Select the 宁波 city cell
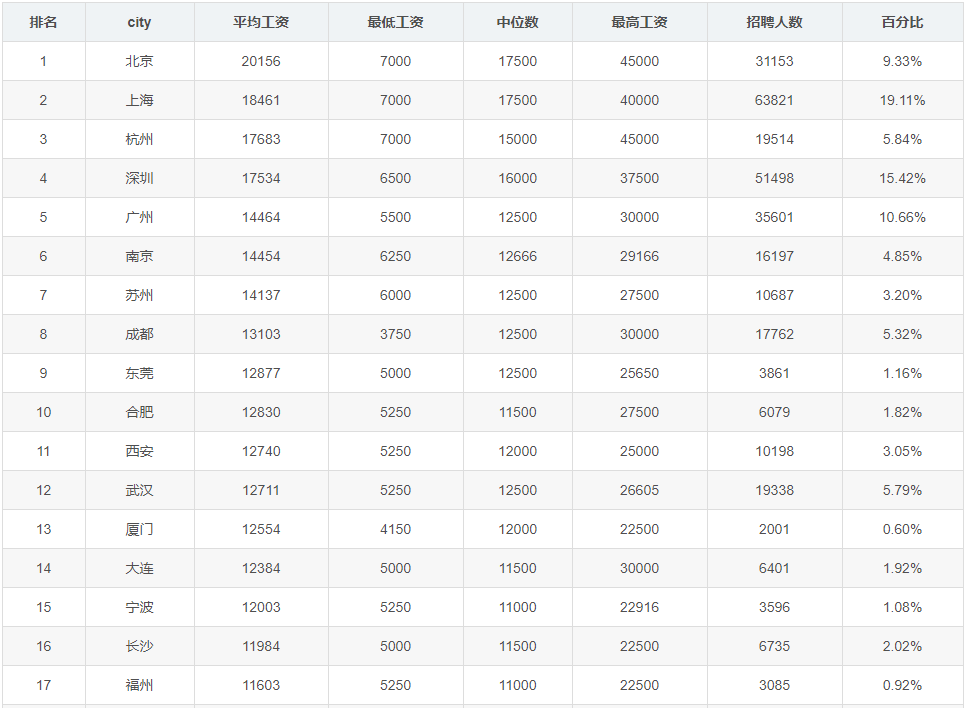Viewport: 968px width, 708px height. [139, 607]
